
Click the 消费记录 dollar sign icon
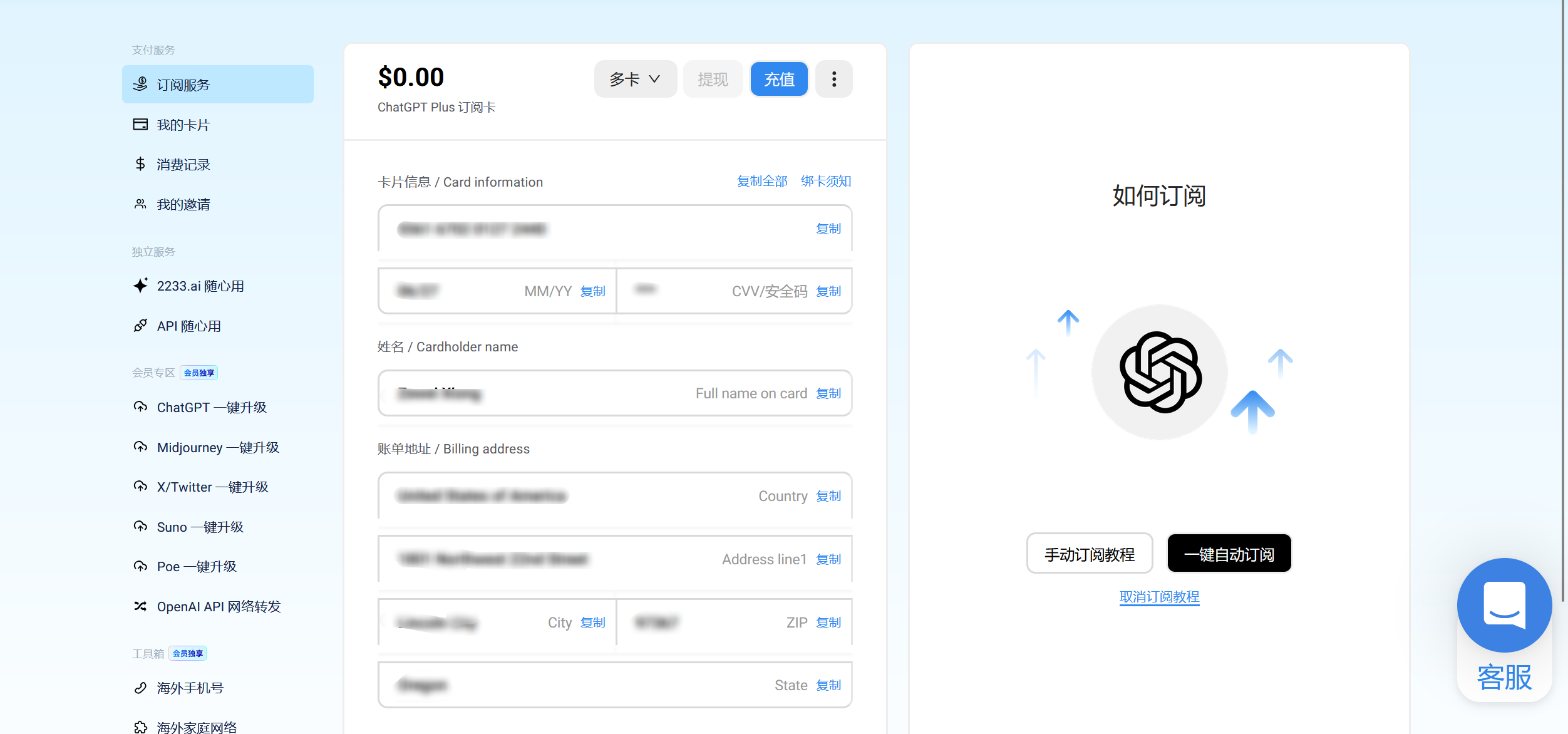coord(140,164)
